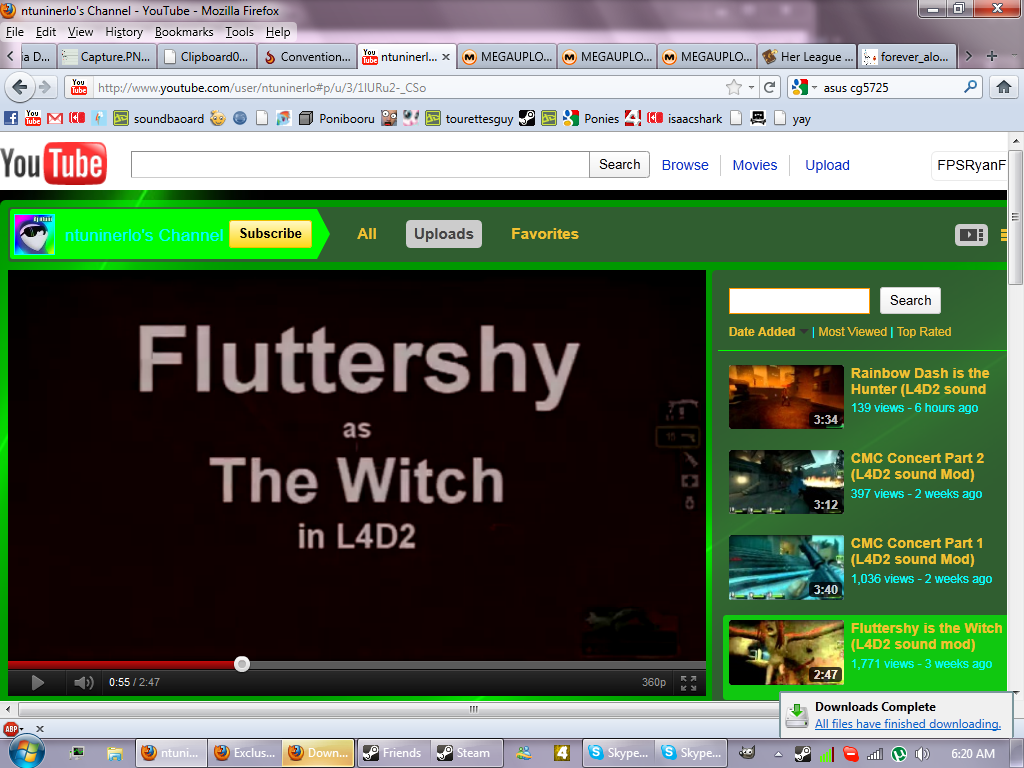
Task: Open the CMC Concert Part 1 thumbnail
Action: pos(786,567)
